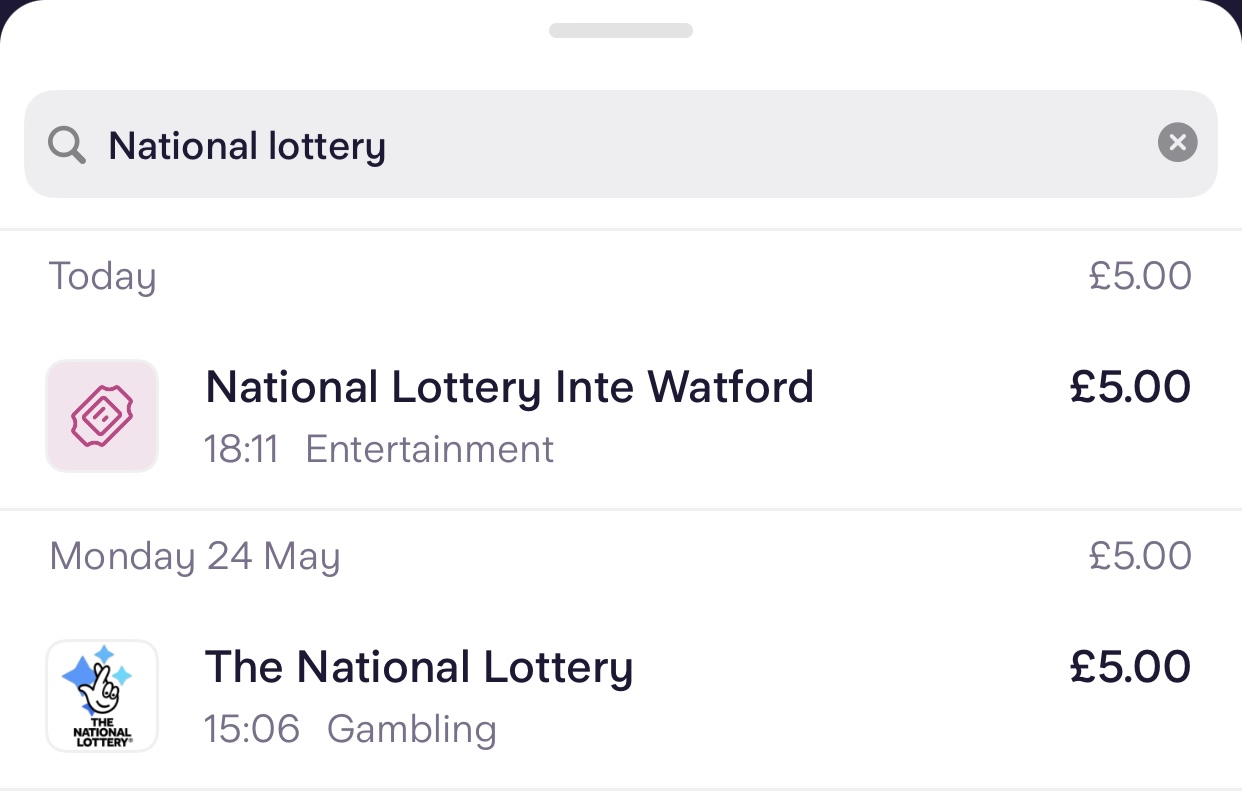1242x795 pixels.
Task: Select the Monday 24 May header
Action: click(195, 556)
